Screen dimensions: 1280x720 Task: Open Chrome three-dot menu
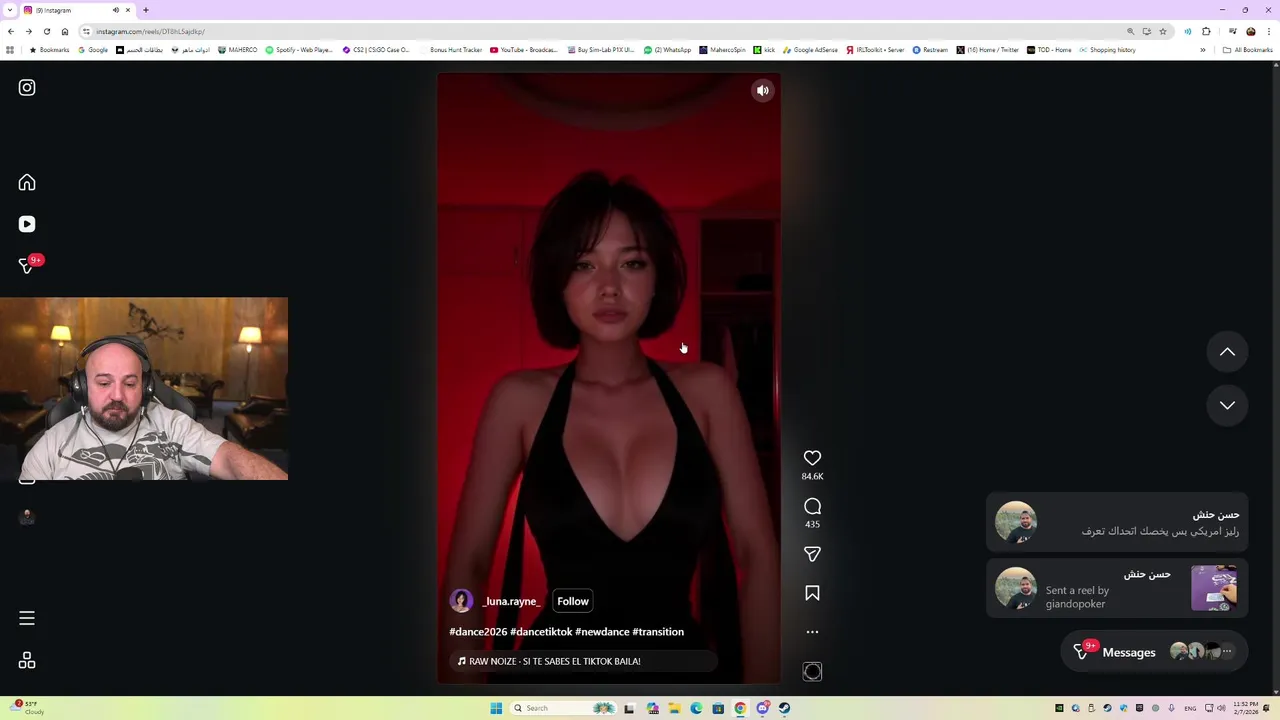[x=1268, y=31]
